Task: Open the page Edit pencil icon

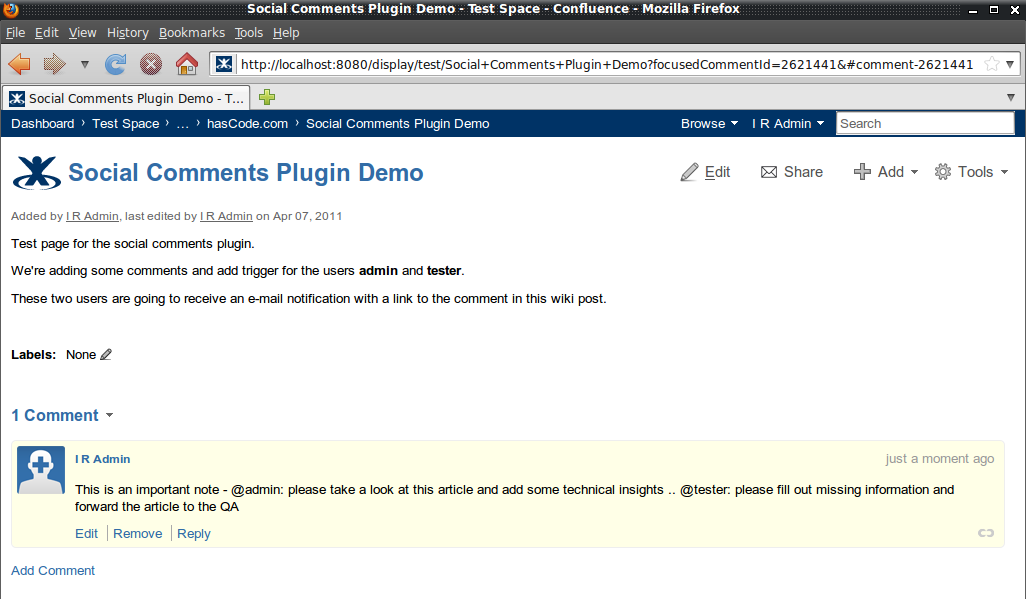Action: coord(689,171)
